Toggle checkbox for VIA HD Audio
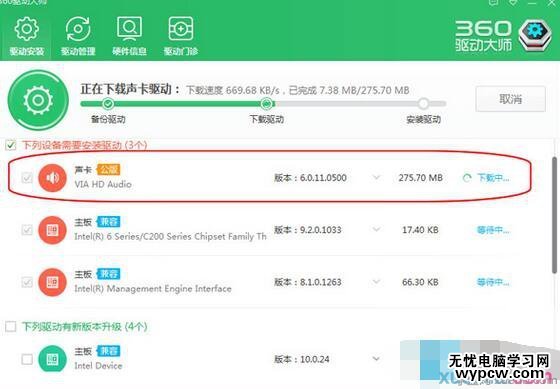Screen dimensions: 560x389 pyautogui.click(x=27, y=178)
